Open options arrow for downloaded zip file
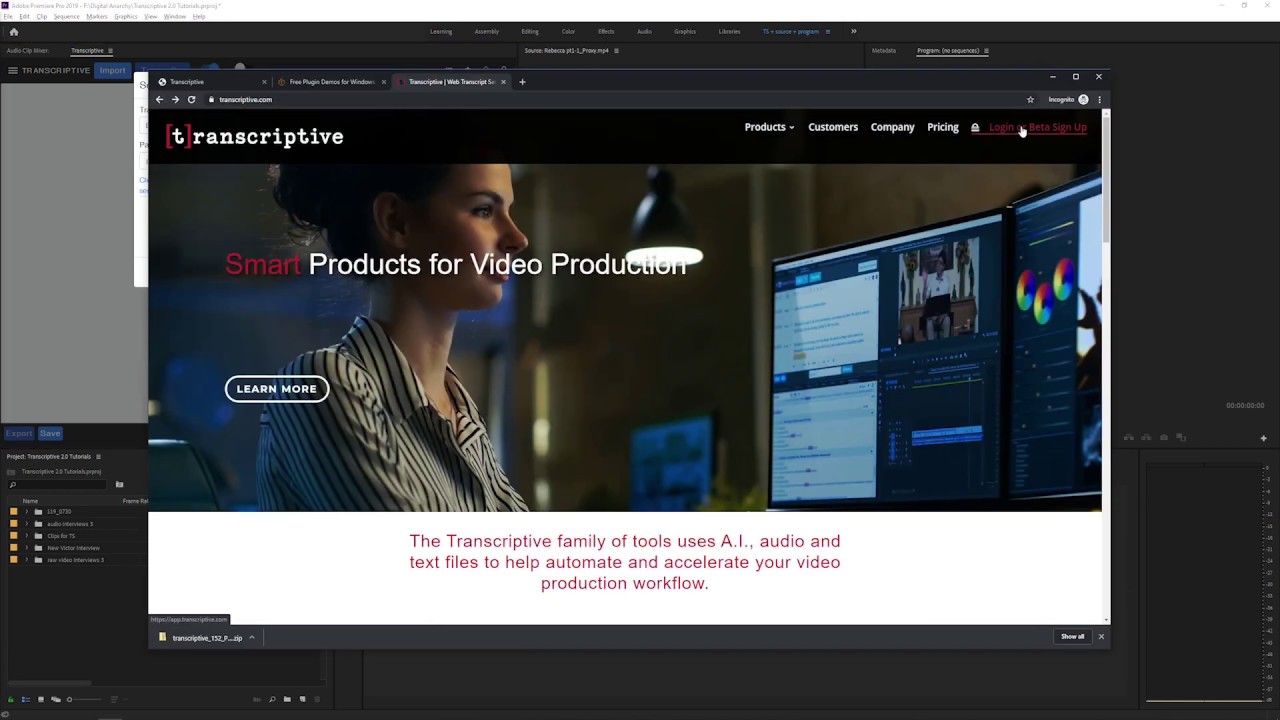 point(252,637)
